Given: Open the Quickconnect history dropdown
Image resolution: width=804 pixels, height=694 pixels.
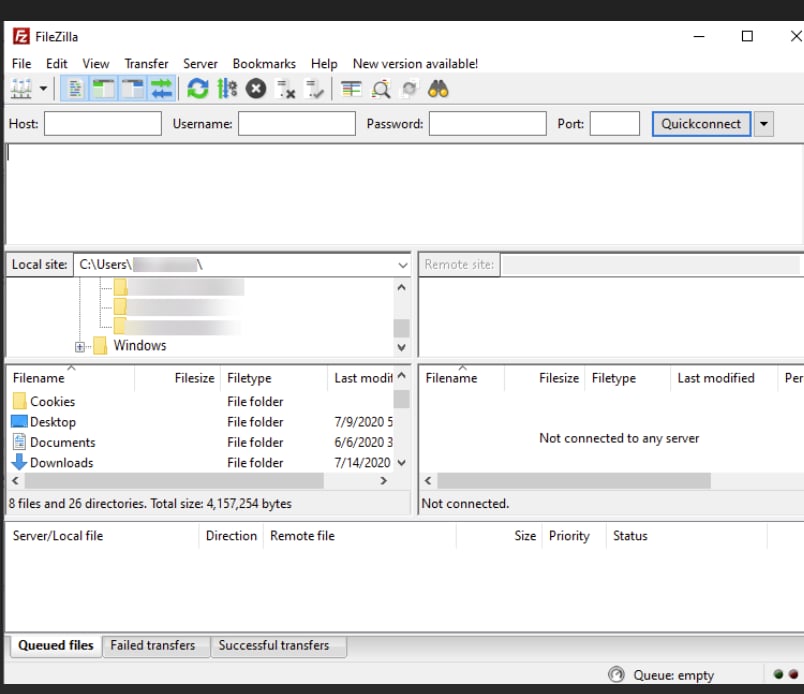Looking at the screenshot, I should pyautogui.click(x=763, y=124).
